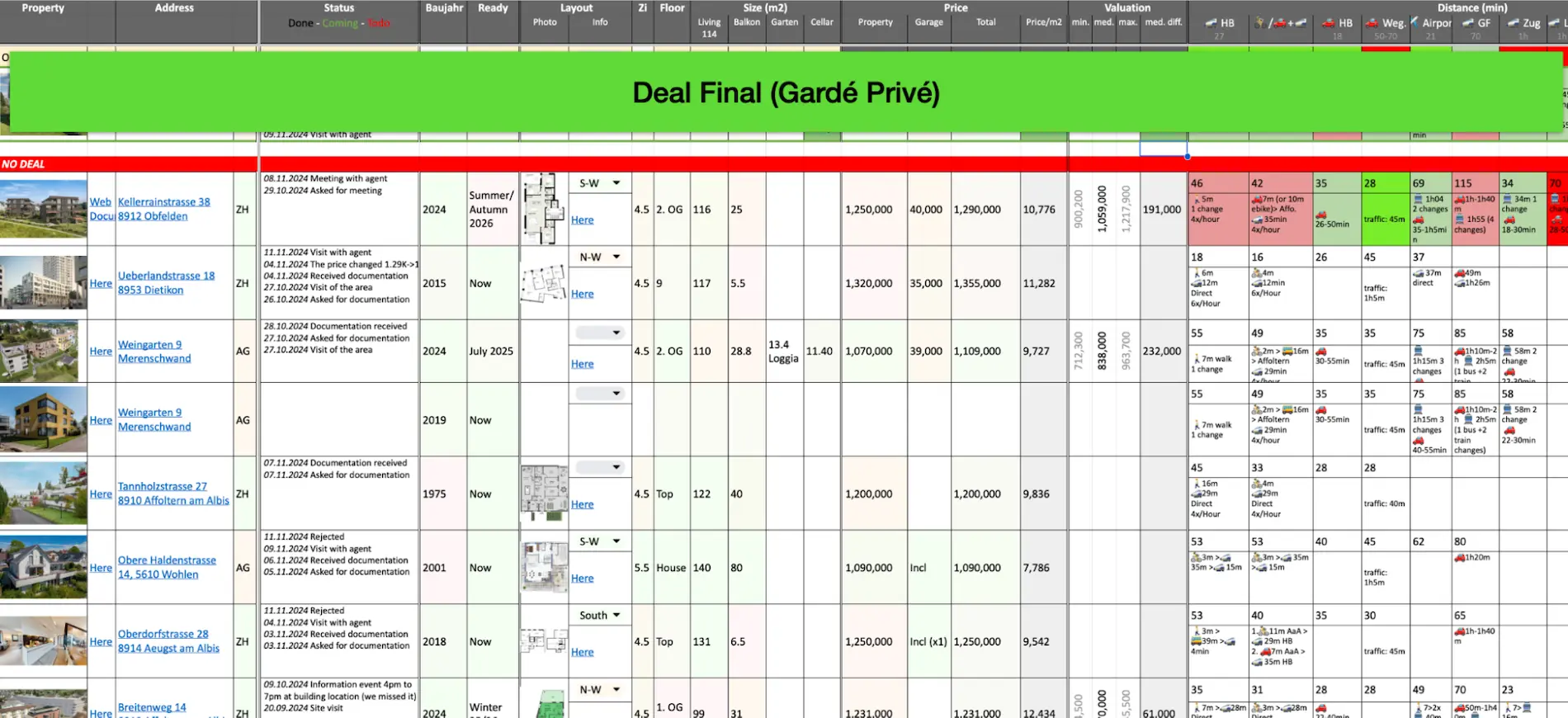1568x718 pixels.
Task: Click the layout 'Here' link in the Kellerrainstrasse row
Action: click(x=583, y=220)
